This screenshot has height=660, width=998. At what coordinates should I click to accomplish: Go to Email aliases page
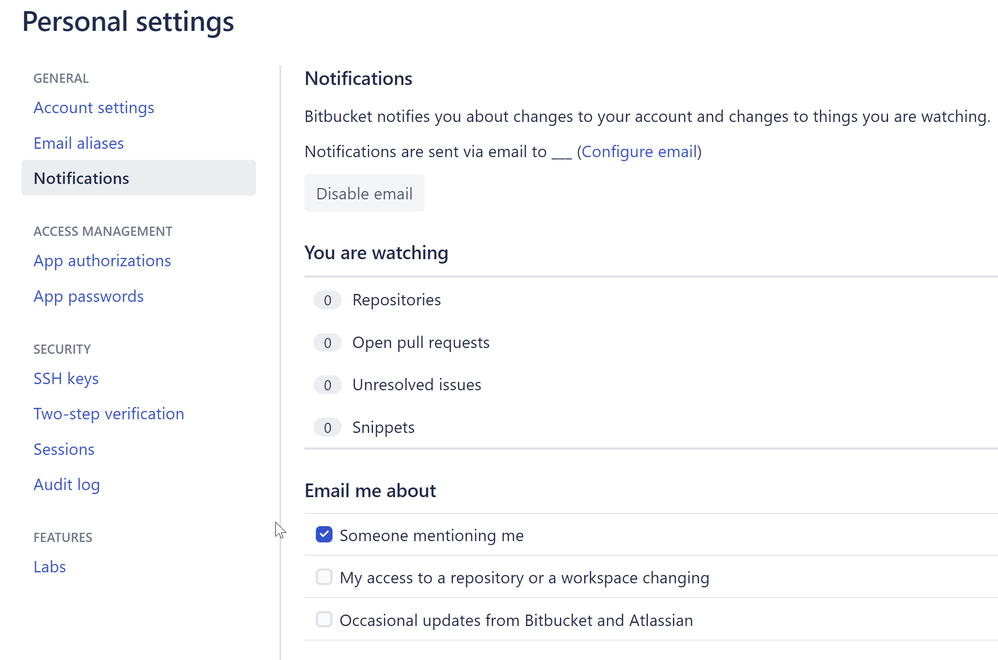[78, 143]
